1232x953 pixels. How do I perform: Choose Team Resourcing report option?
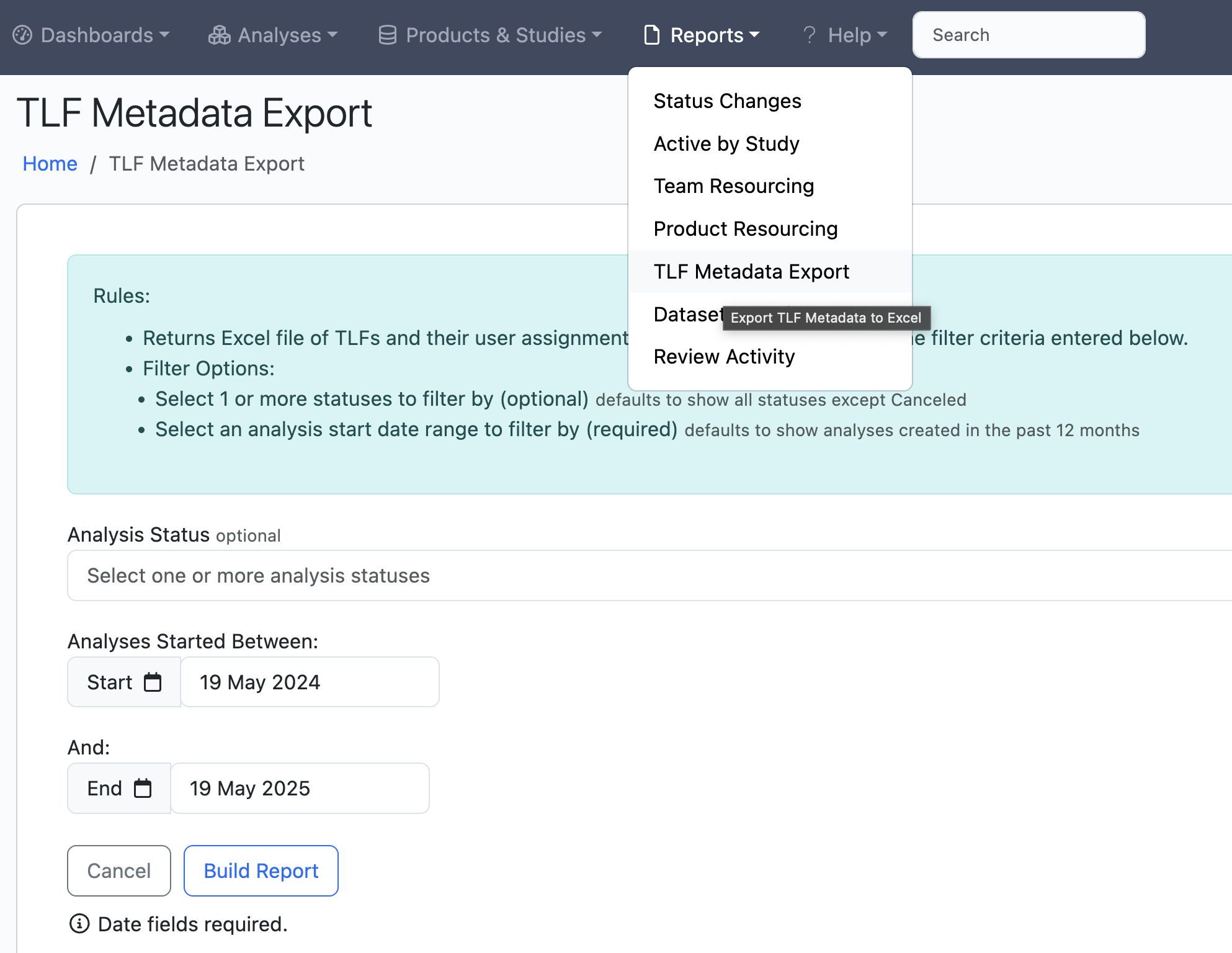[x=734, y=186]
